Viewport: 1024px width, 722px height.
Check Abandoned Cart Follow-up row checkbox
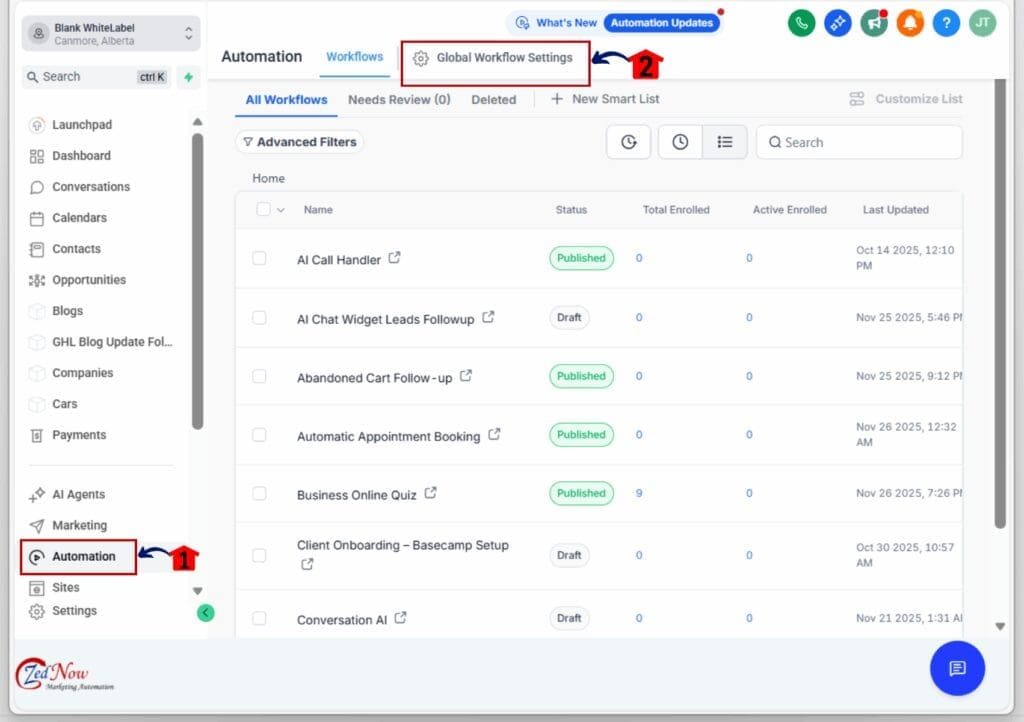(259, 376)
